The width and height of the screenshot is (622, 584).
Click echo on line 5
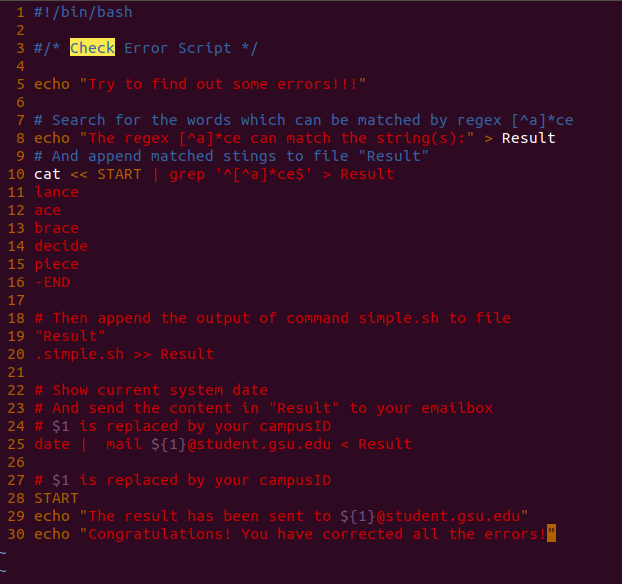tap(52, 84)
